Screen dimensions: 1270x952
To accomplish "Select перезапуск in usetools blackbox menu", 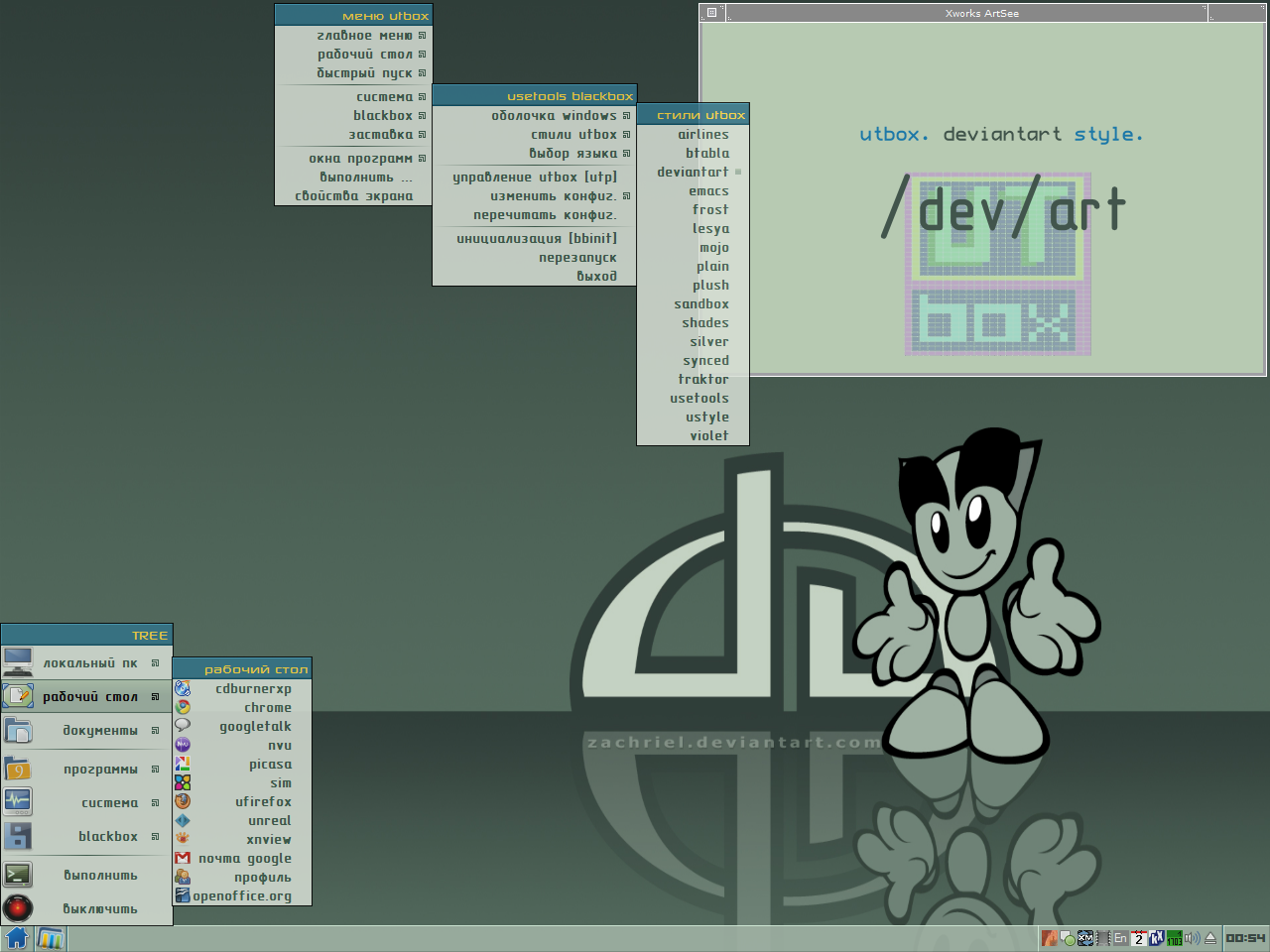I will pos(577,258).
